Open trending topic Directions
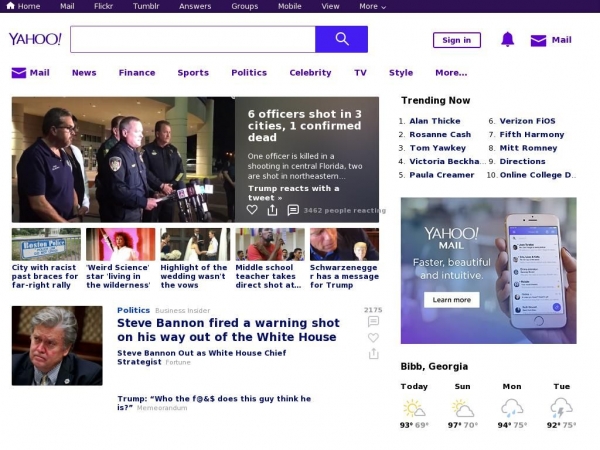The width and height of the screenshot is (600, 450). click(x=522, y=161)
